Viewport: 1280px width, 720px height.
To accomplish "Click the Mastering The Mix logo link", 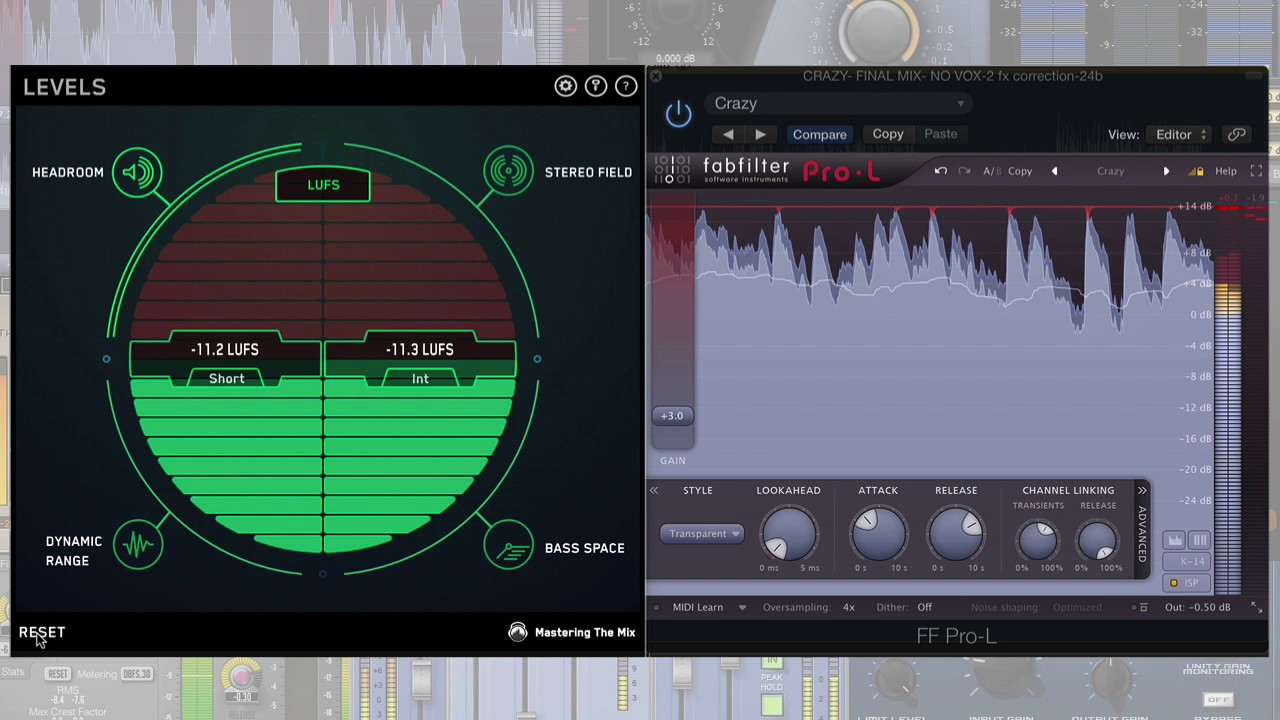I will pos(572,632).
